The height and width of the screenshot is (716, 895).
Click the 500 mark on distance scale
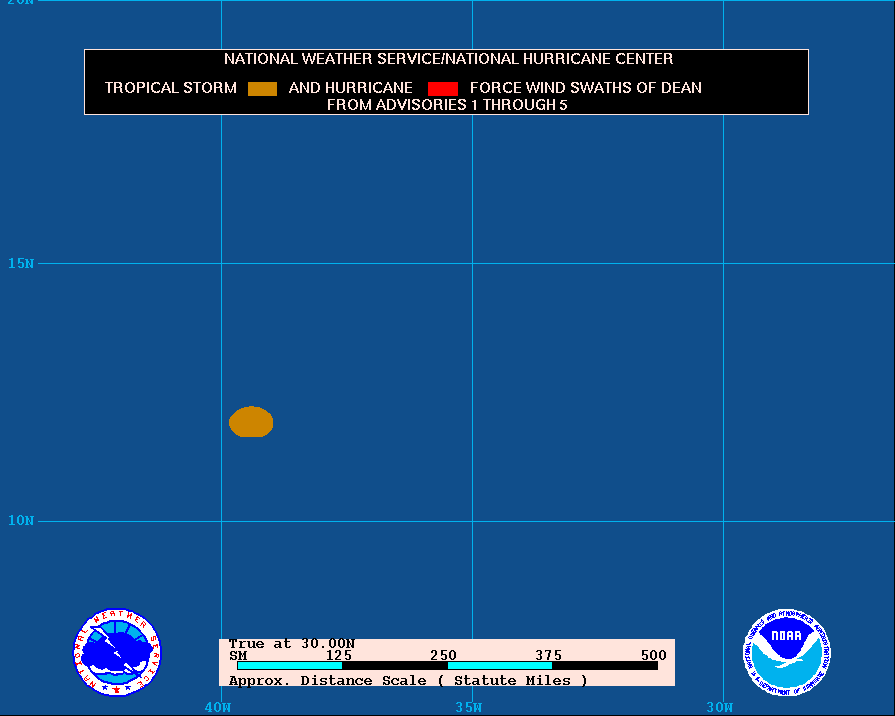click(654, 655)
